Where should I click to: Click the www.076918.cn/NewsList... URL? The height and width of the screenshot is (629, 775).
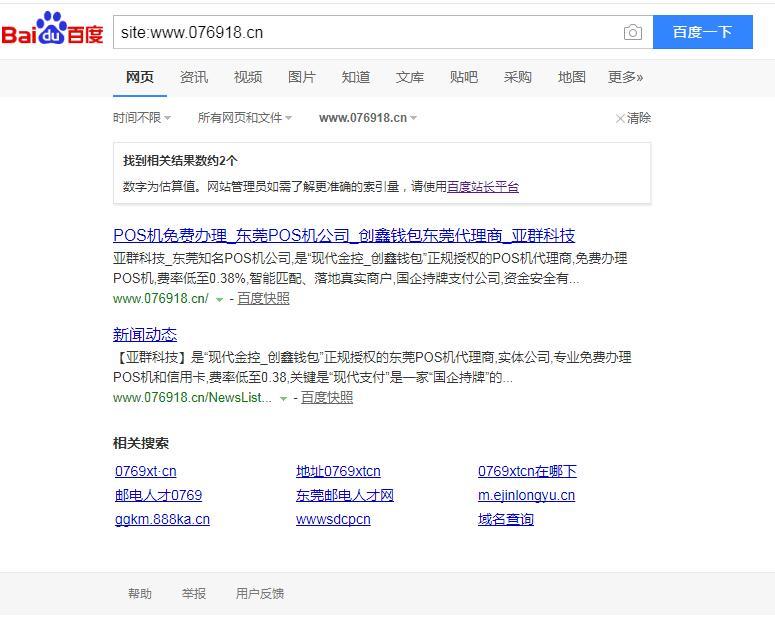192,397
